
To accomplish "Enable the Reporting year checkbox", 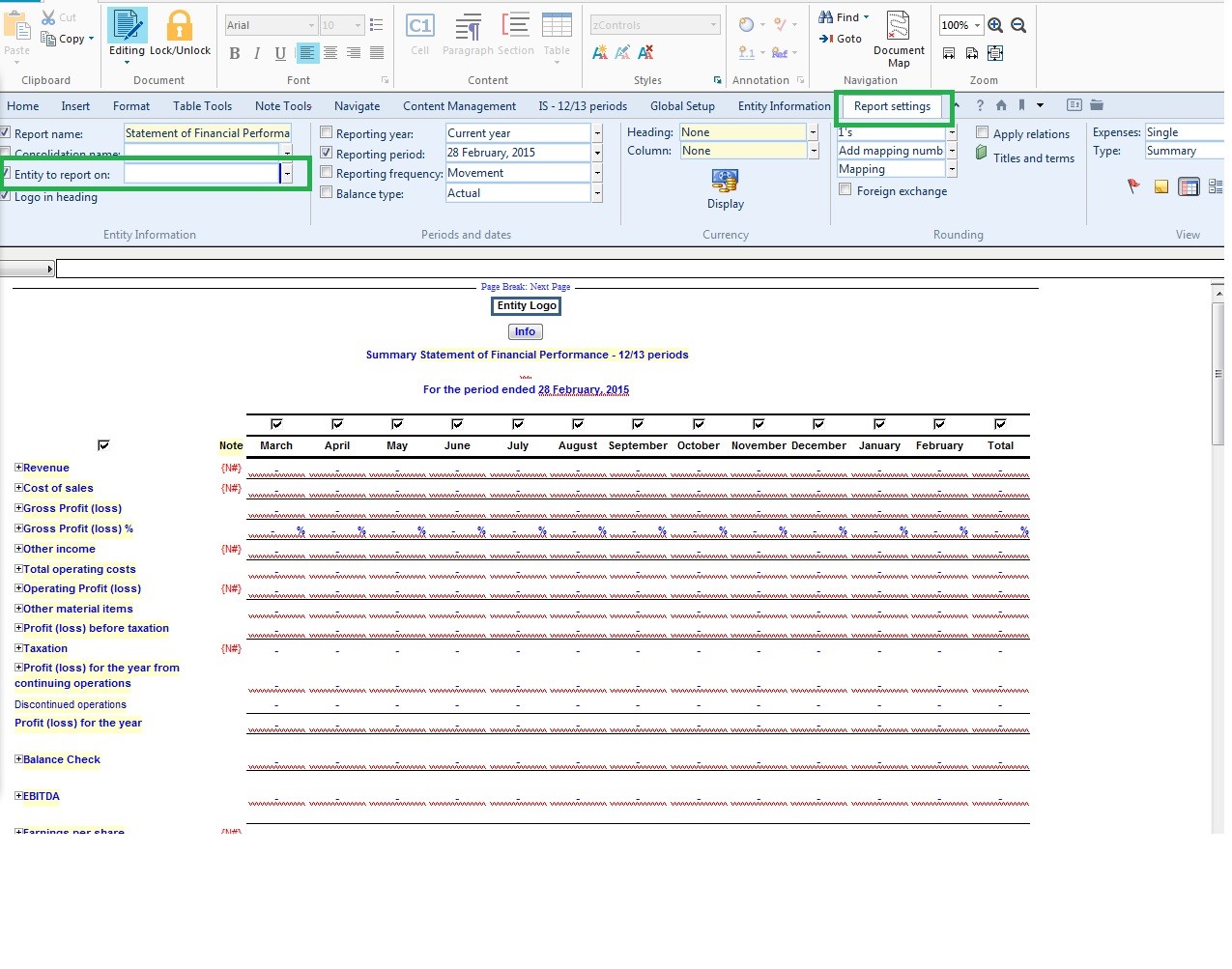I will (327, 133).
